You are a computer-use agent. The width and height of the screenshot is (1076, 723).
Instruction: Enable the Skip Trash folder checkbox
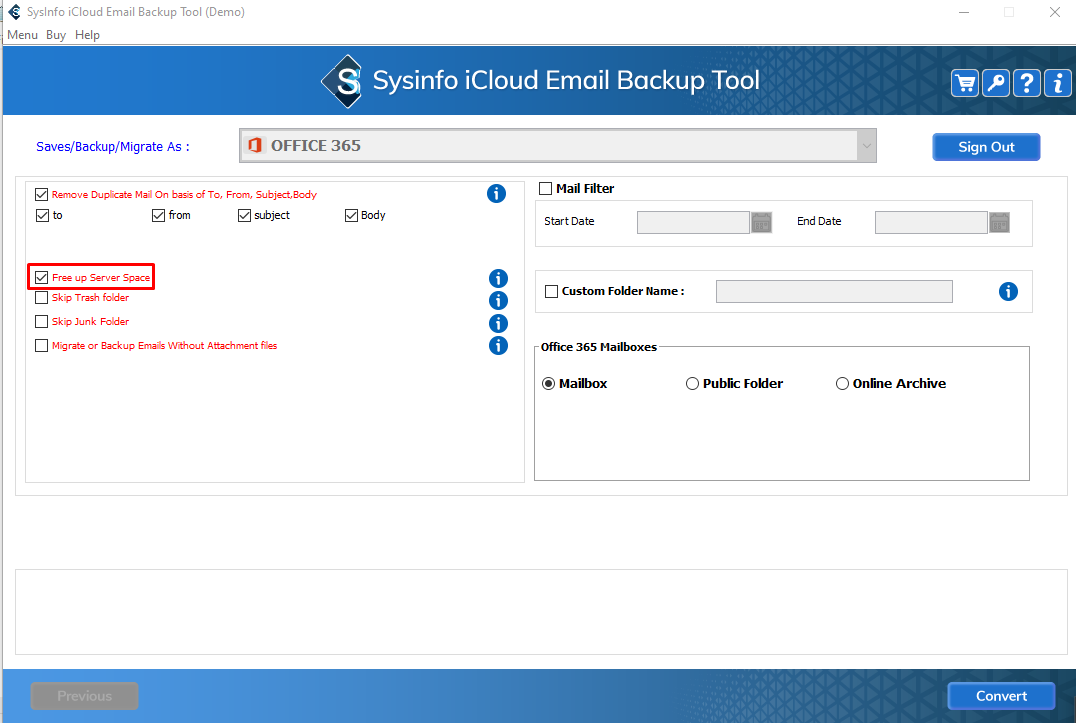(41, 298)
